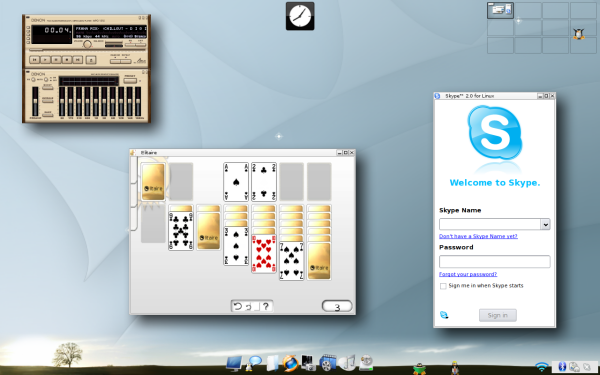Open the analog clock widget

(x=300, y=16)
